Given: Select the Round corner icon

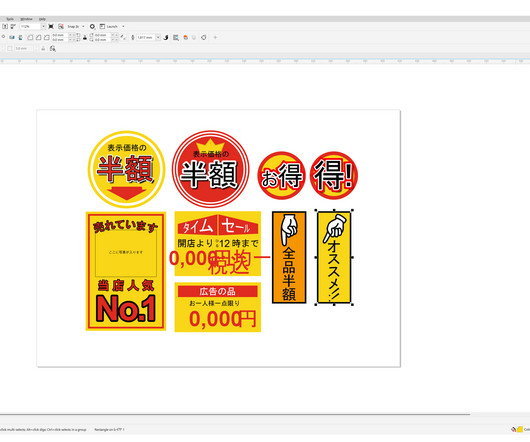Looking at the screenshot, I should [x=30, y=38].
